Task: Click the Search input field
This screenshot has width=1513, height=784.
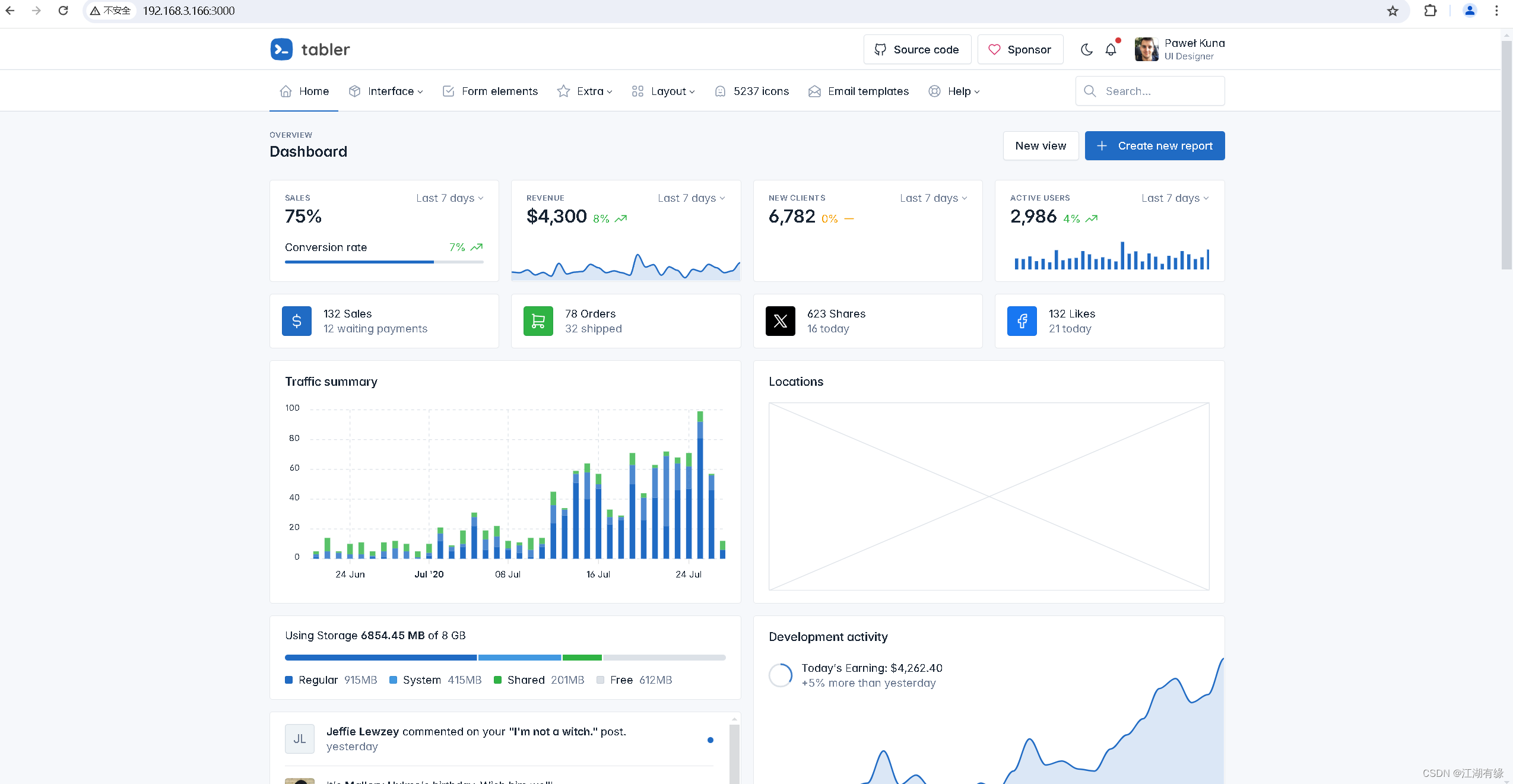Action: tap(1150, 91)
